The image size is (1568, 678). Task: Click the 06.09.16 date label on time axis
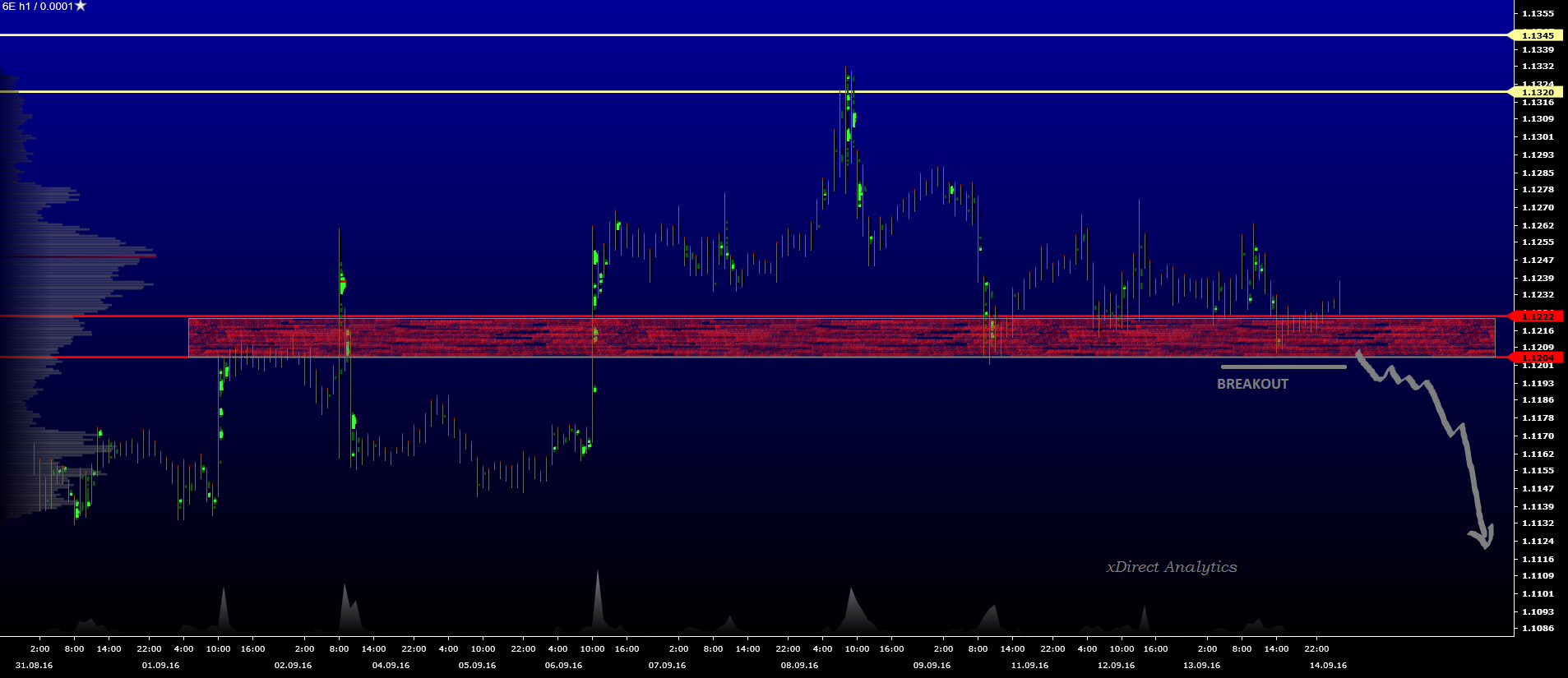point(563,665)
